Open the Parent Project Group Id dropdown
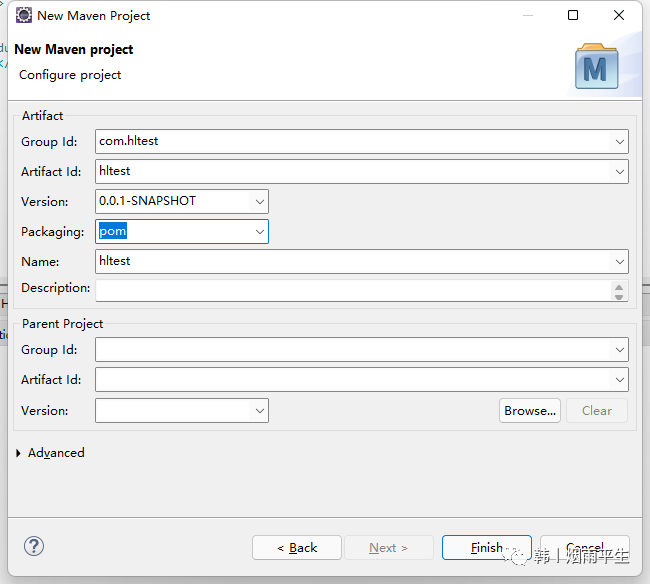 pos(619,350)
